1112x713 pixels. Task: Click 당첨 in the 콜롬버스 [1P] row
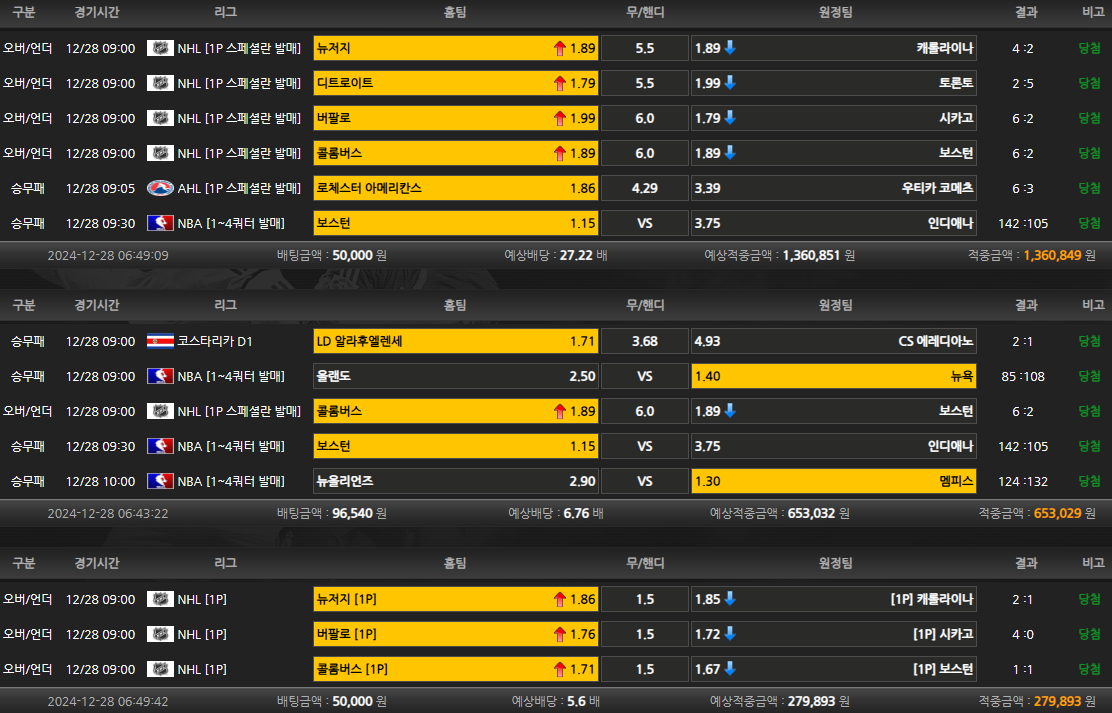click(1089, 669)
